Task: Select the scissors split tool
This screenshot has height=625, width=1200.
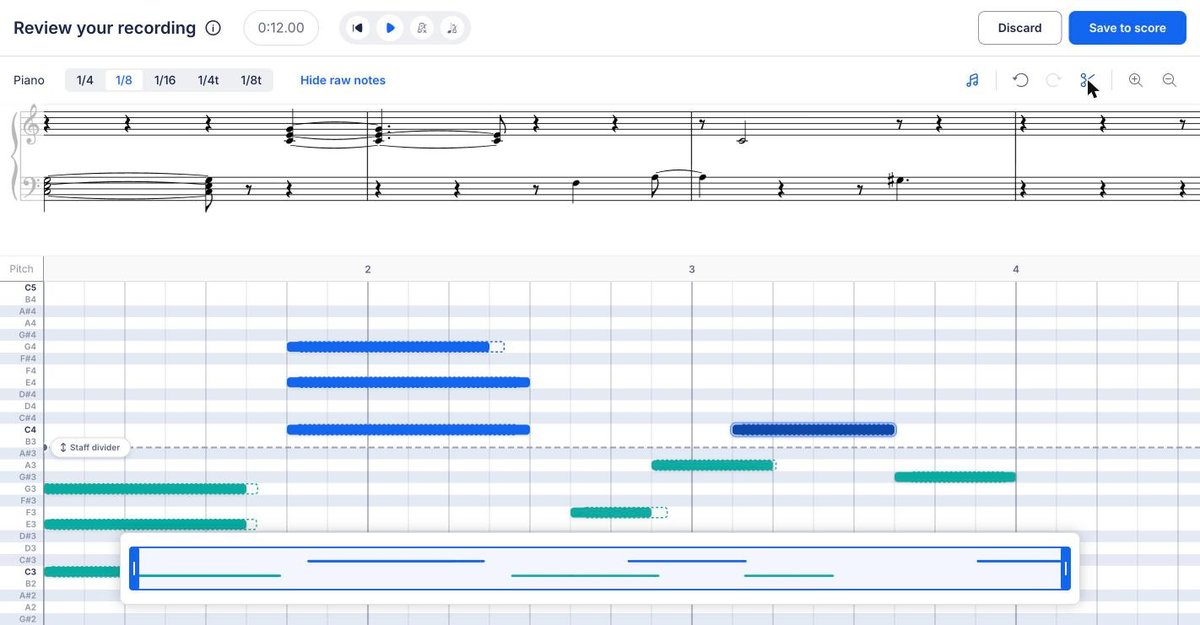Action: coord(1087,80)
